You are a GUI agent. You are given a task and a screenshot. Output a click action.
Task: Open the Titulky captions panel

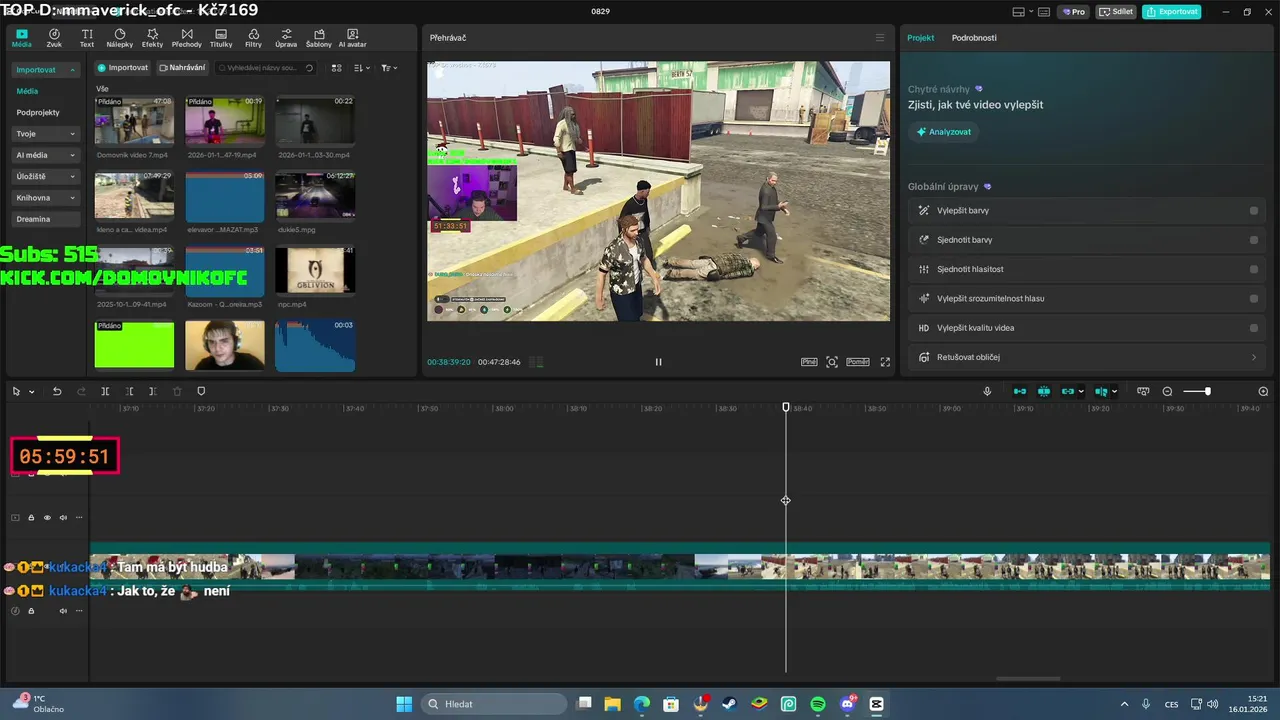(x=221, y=38)
